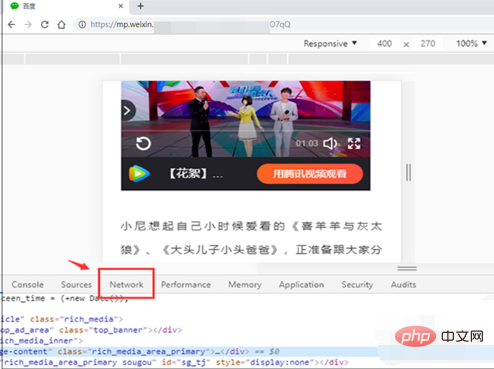Replay the video with the replay icon

pos(143,144)
